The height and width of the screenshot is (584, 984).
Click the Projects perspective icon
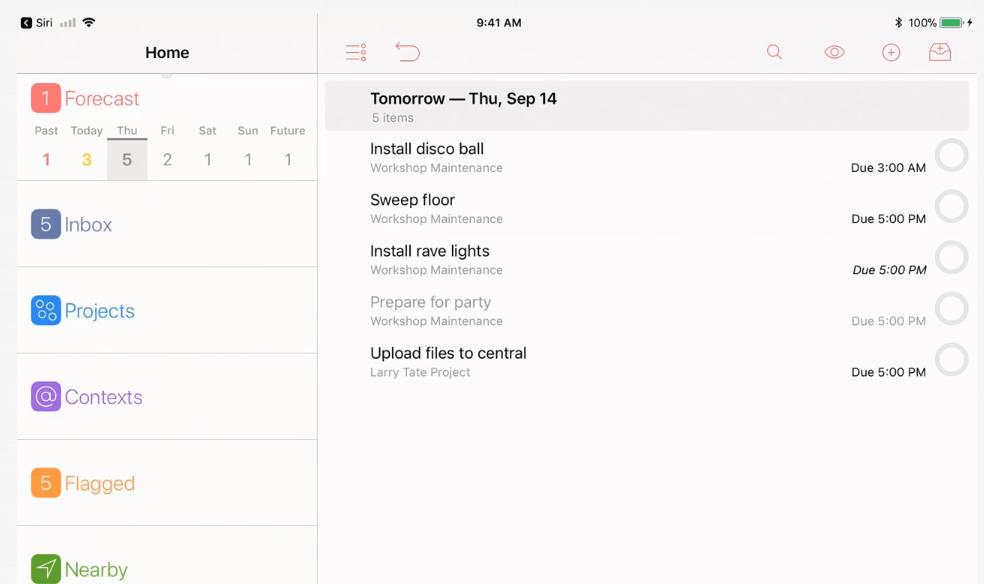(x=45, y=310)
